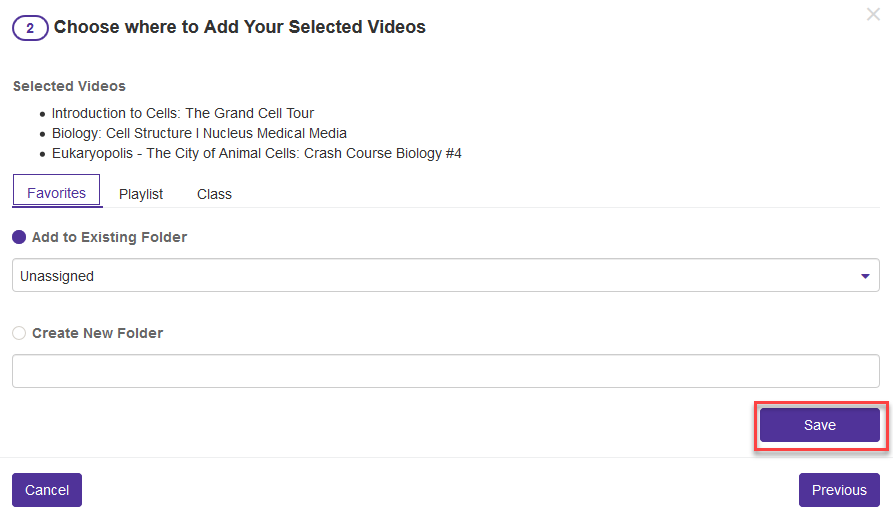893x519 pixels.
Task: Enable the Create New Folder radio button
Action: tap(19, 333)
